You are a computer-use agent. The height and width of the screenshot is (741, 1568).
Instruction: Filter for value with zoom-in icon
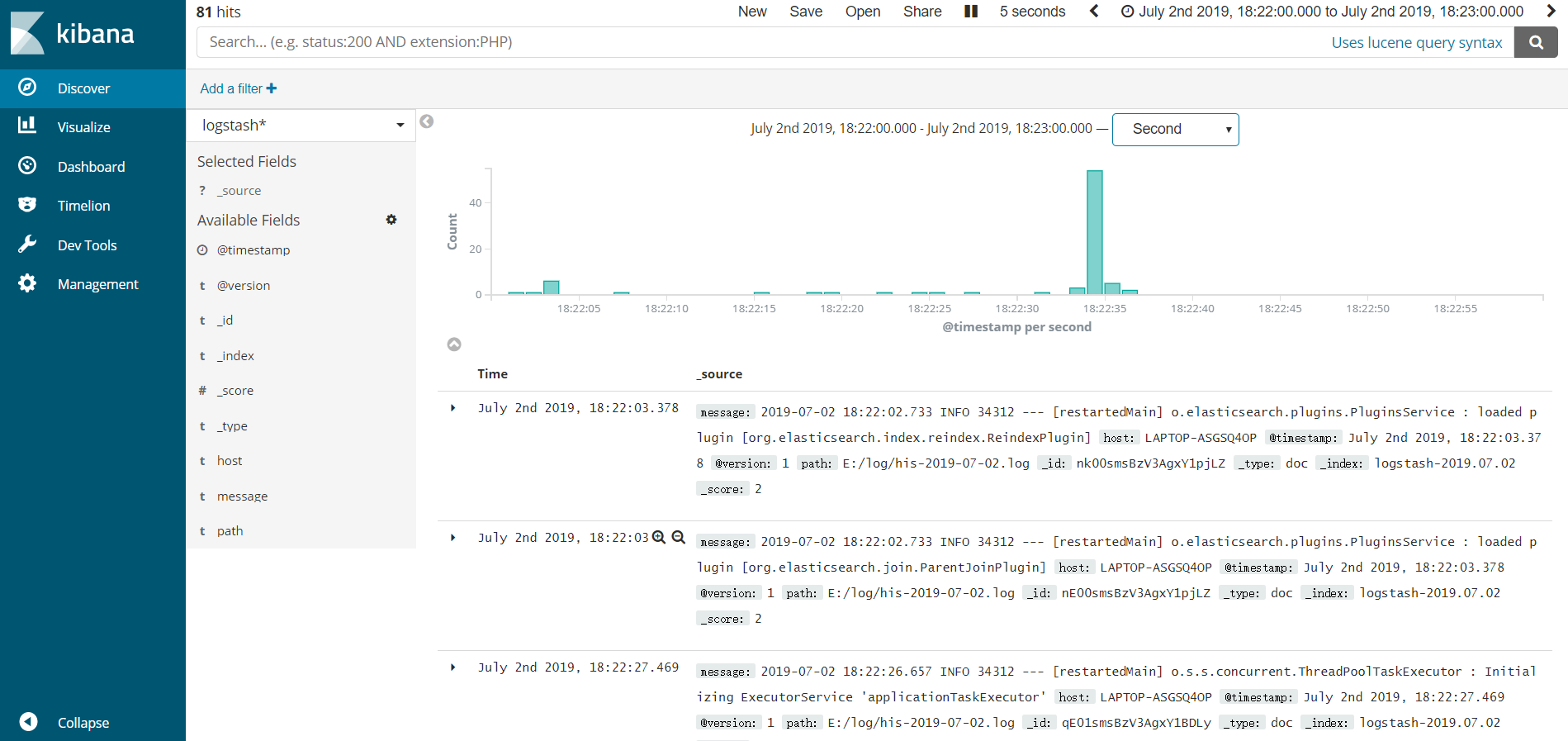[x=659, y=537]
